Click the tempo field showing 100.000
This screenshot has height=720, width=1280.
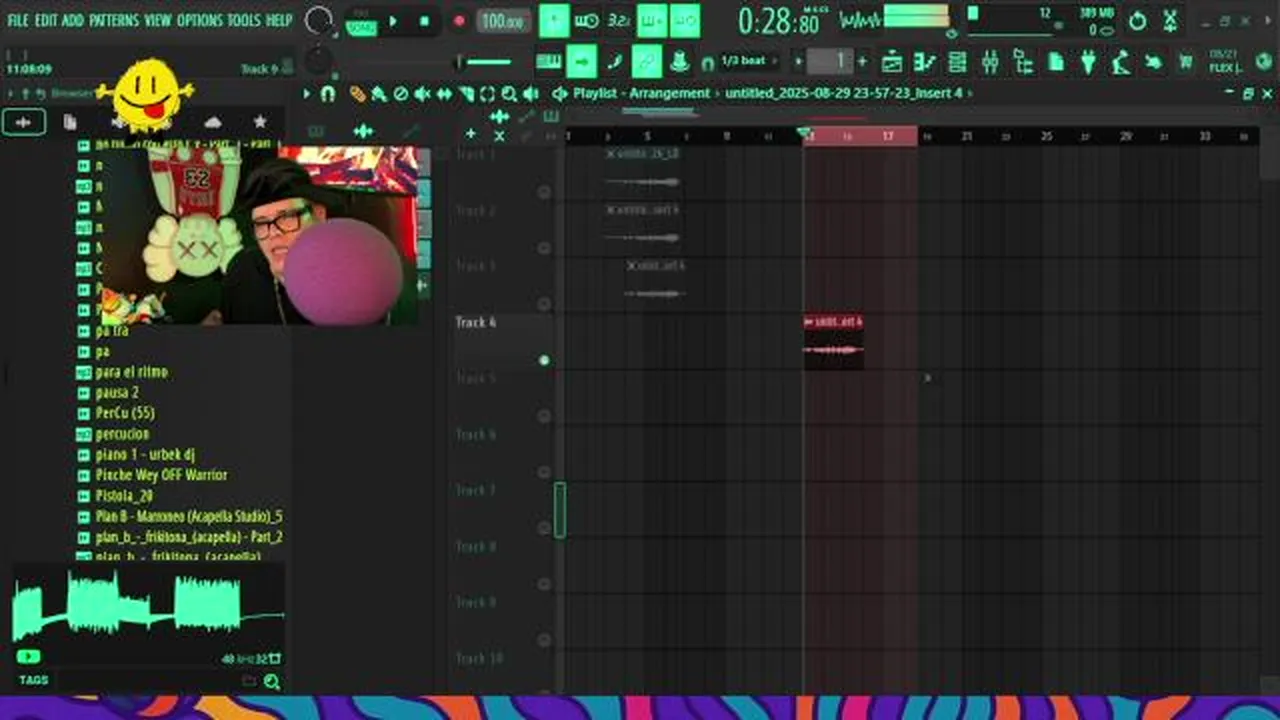[x=504, y=21]
